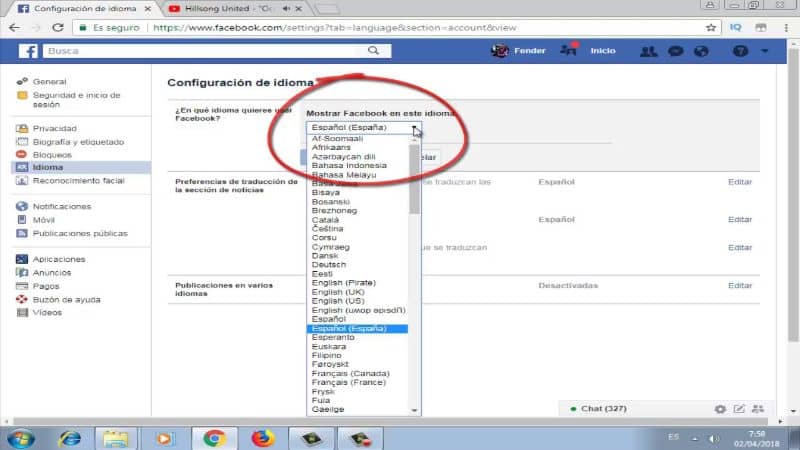
Task: Click the browser address bar URL
Action: pyautogui.click(x=335, y=28)
